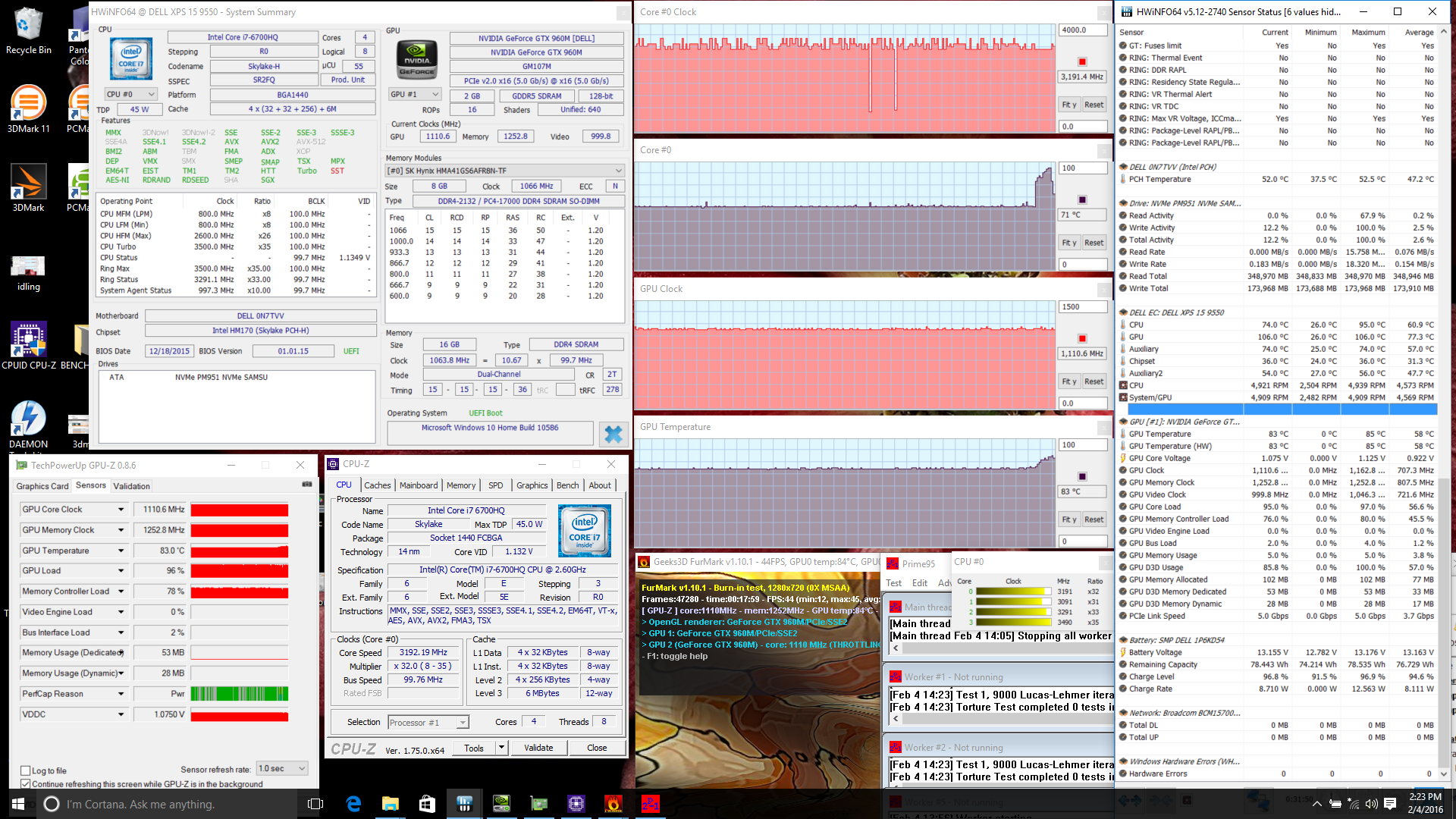Click the 1500 max field on GPU Clock graph
1456x819 pixels.
point(1083,307)
